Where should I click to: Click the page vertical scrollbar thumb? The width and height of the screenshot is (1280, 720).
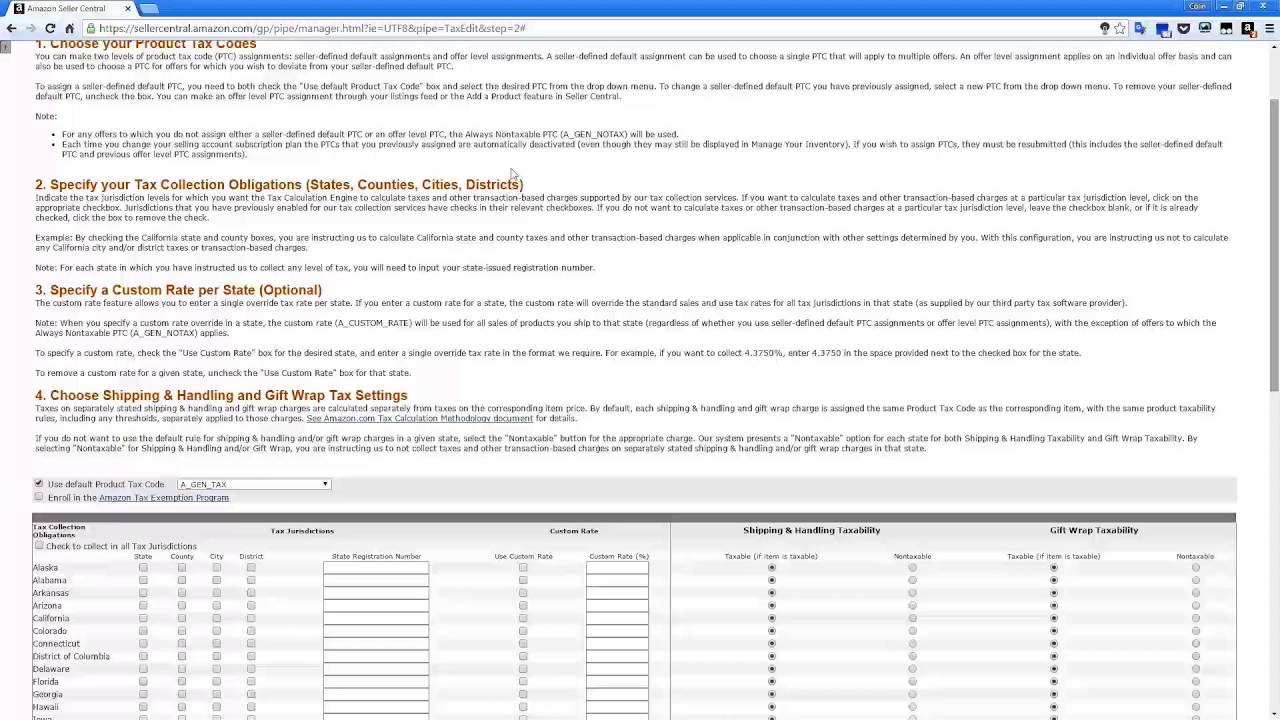(1274, 245)
